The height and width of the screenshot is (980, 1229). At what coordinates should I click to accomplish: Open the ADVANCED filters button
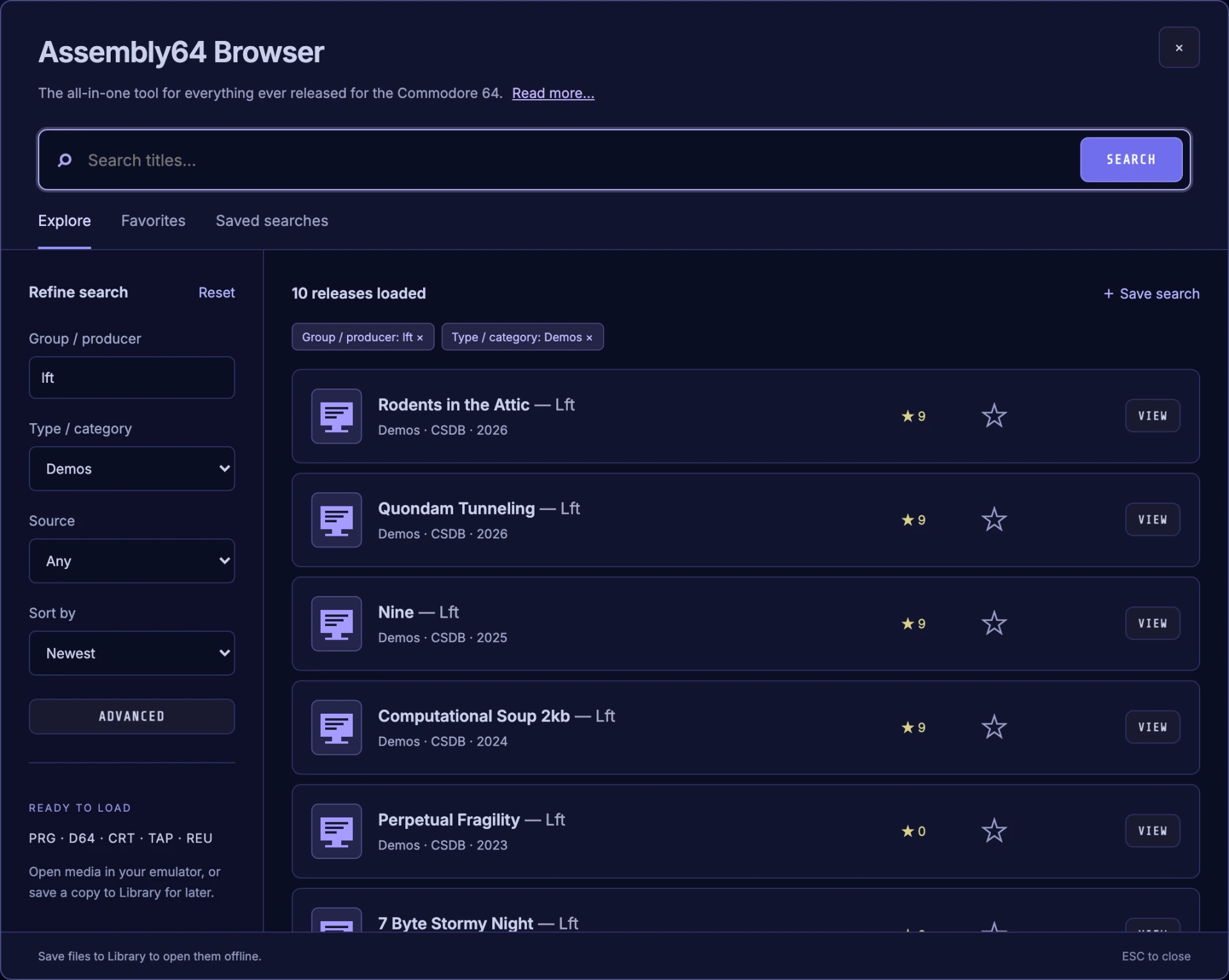tap(132, 716)
